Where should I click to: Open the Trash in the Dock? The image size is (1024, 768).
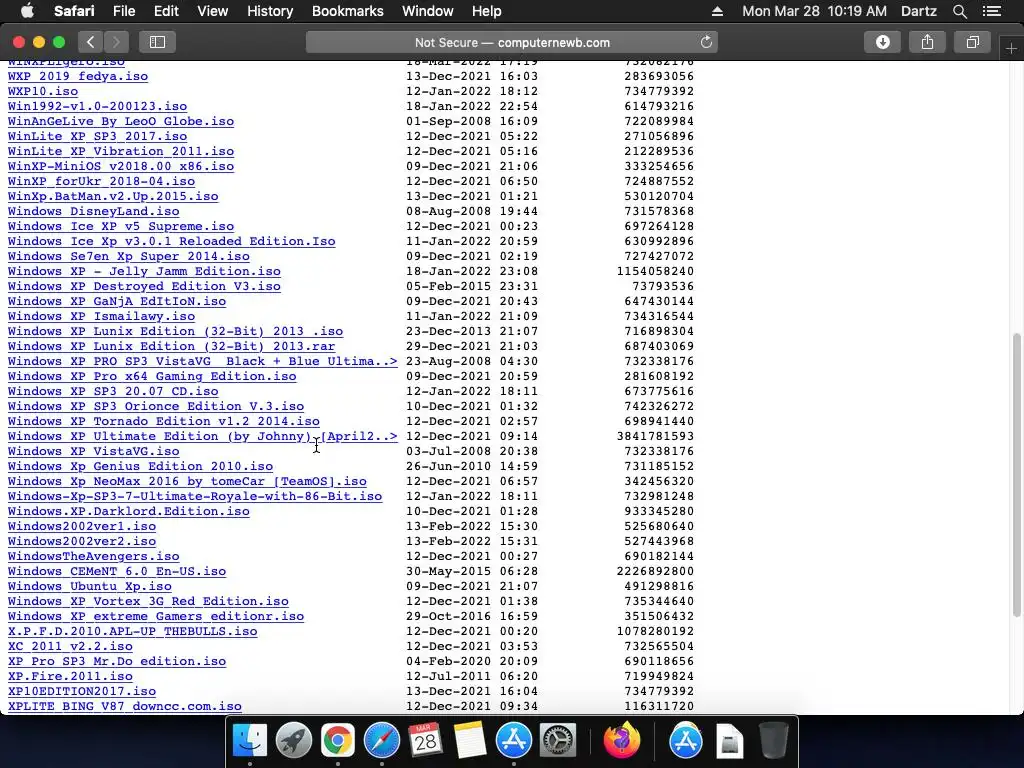pyautogui.click(x=774, y=741)
